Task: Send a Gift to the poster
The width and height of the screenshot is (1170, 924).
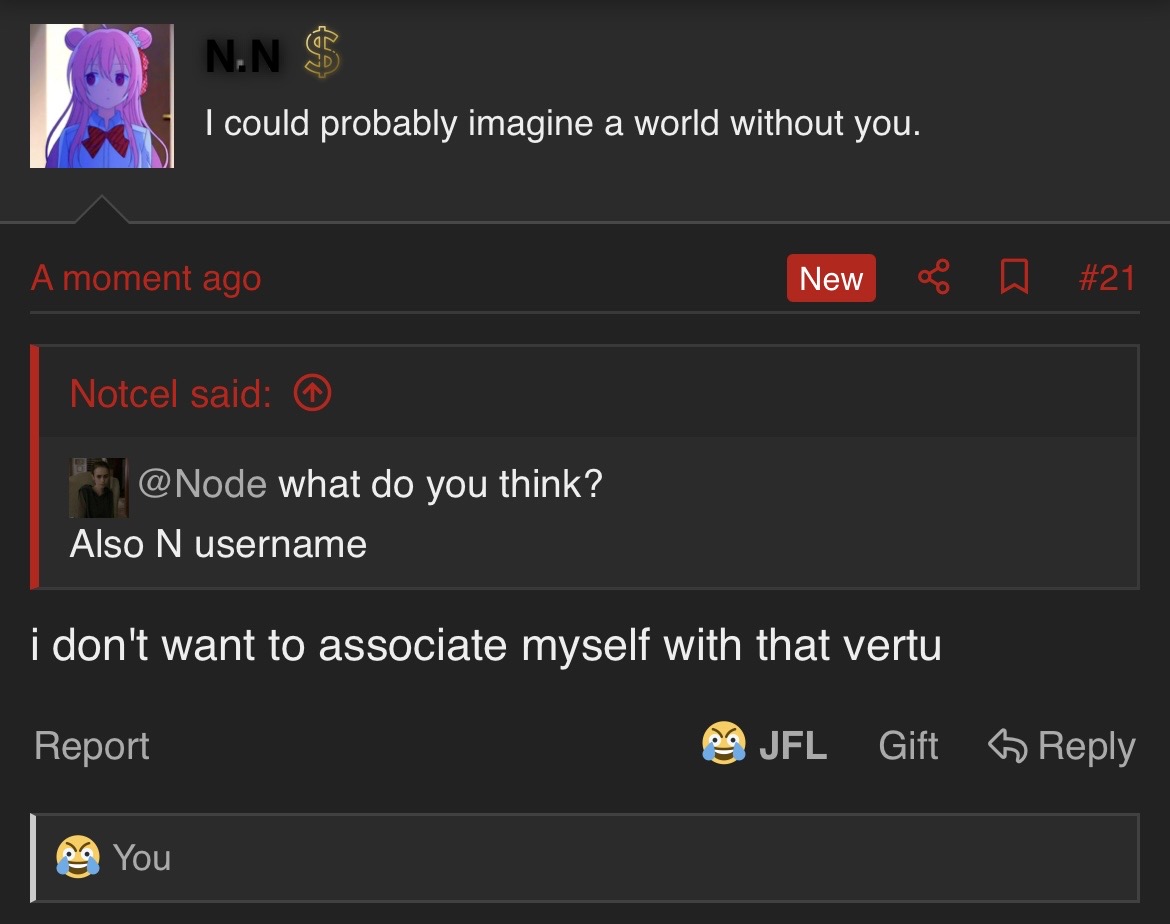Action: (908, 746)
